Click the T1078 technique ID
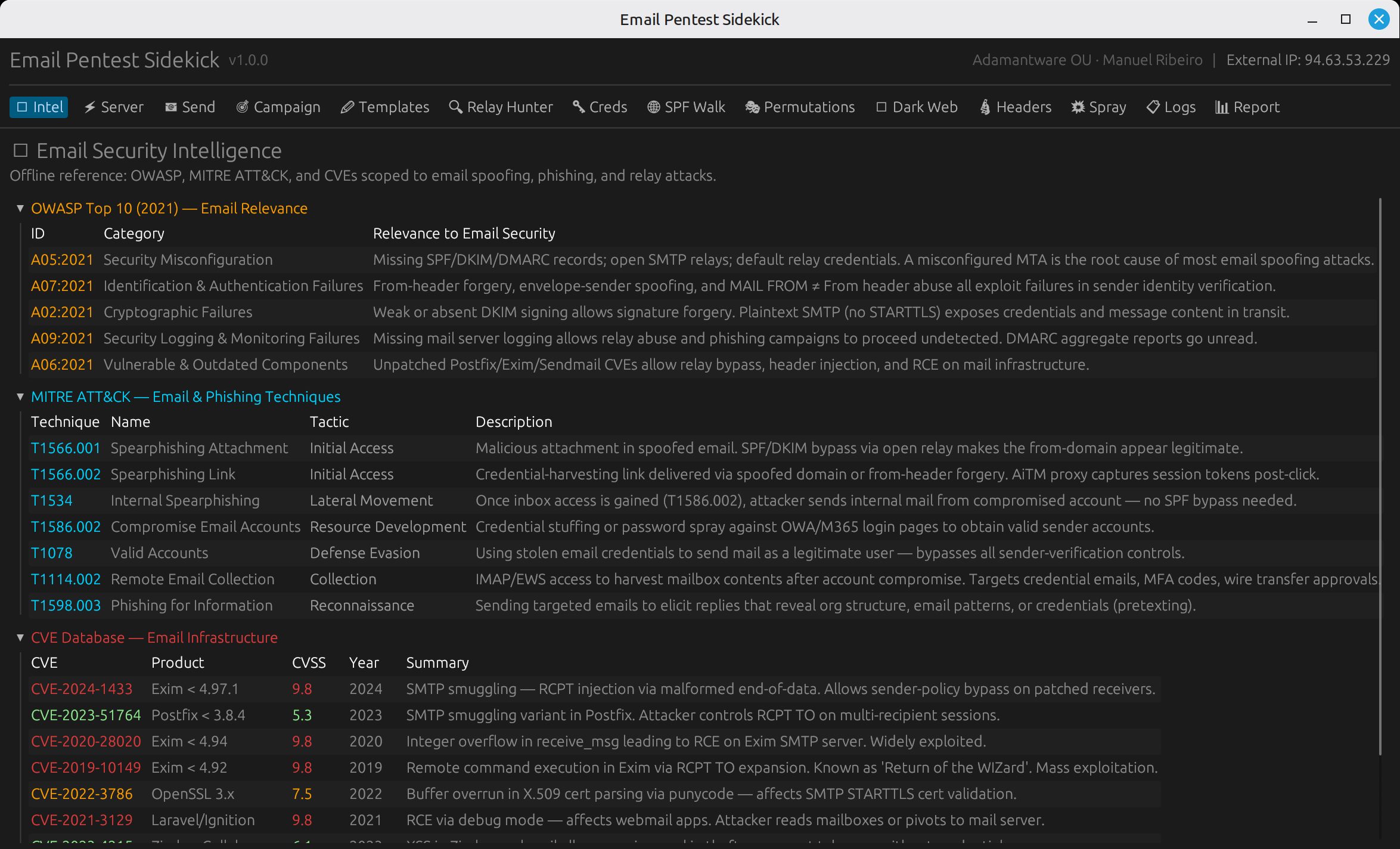The height and width of the screenshot is (849, 1400). click(51, 553)
